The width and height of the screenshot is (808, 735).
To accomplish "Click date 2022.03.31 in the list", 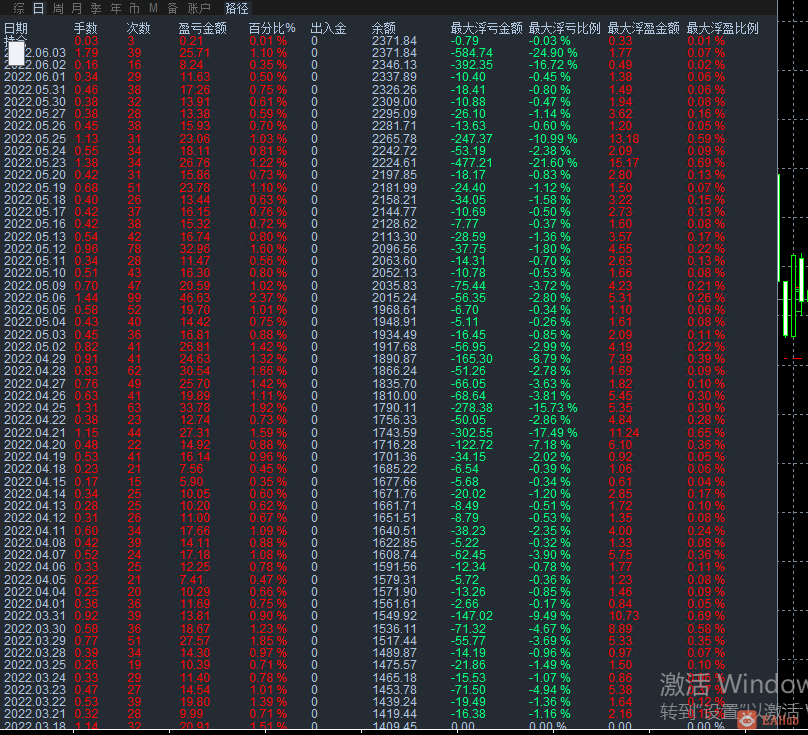I will (x=35, y=616).
